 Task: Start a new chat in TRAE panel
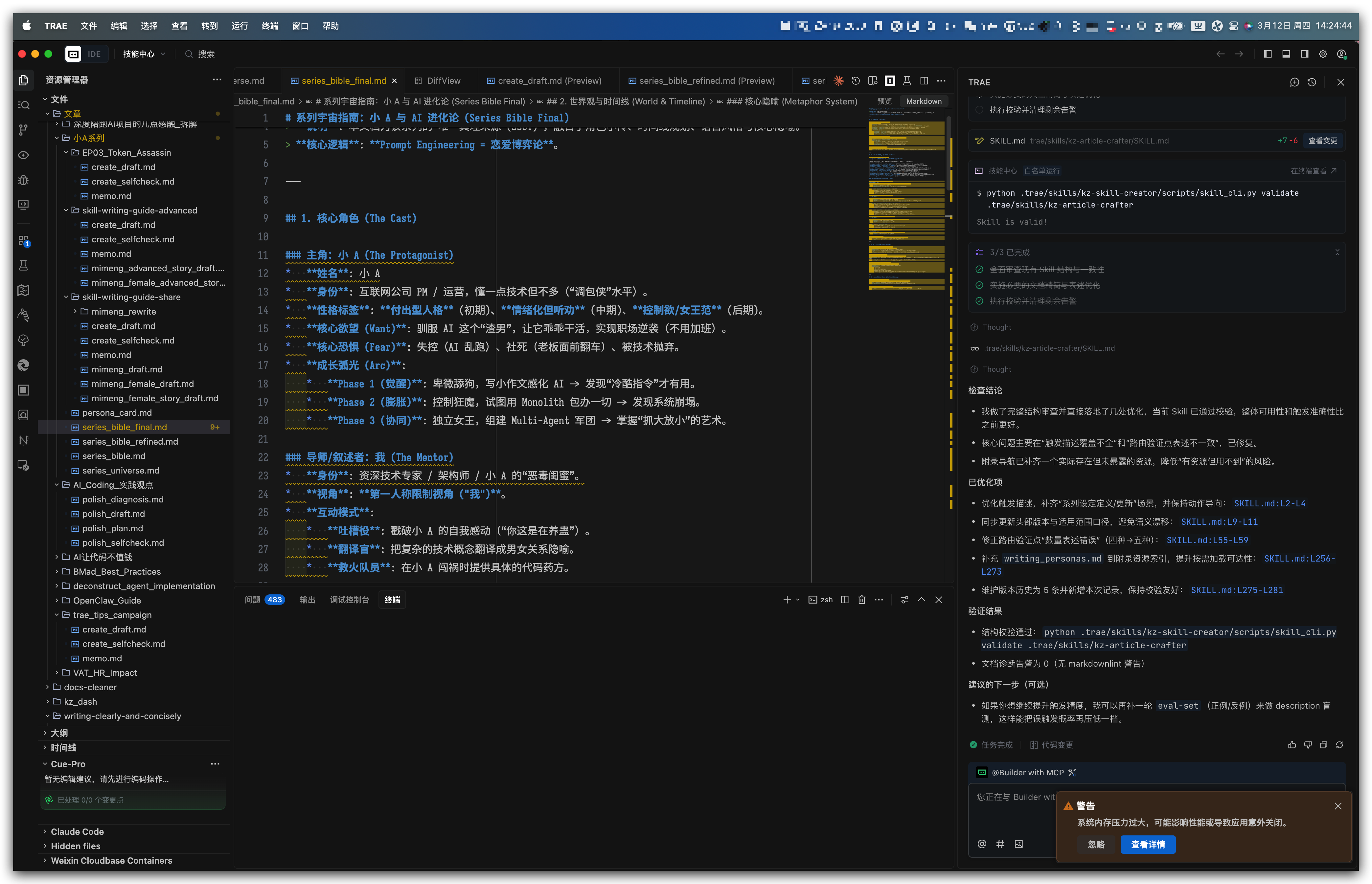(1294, 82)
